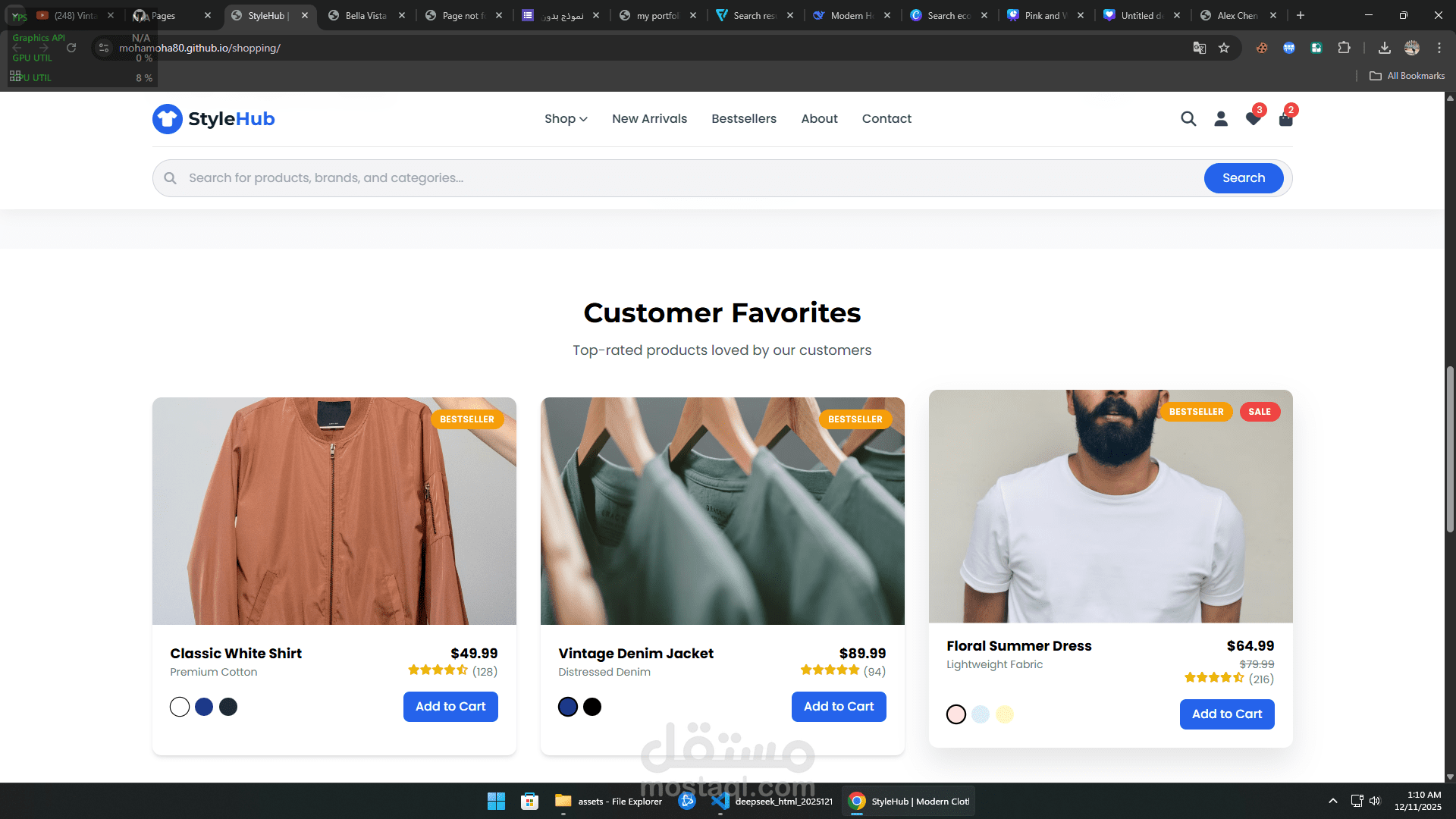This screenshot has height=819, width=1456.
Task: Open the Bestsellers menu item
Action: (x=744, y=119)
